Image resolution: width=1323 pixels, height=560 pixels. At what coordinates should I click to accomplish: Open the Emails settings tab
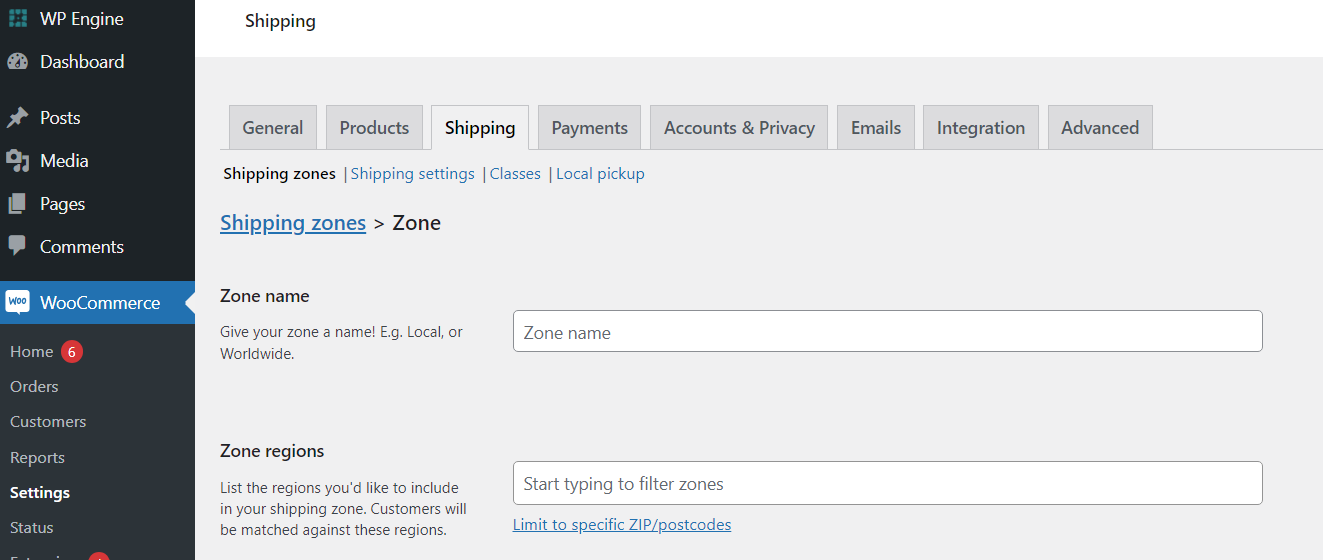click(x=876, y=128)
